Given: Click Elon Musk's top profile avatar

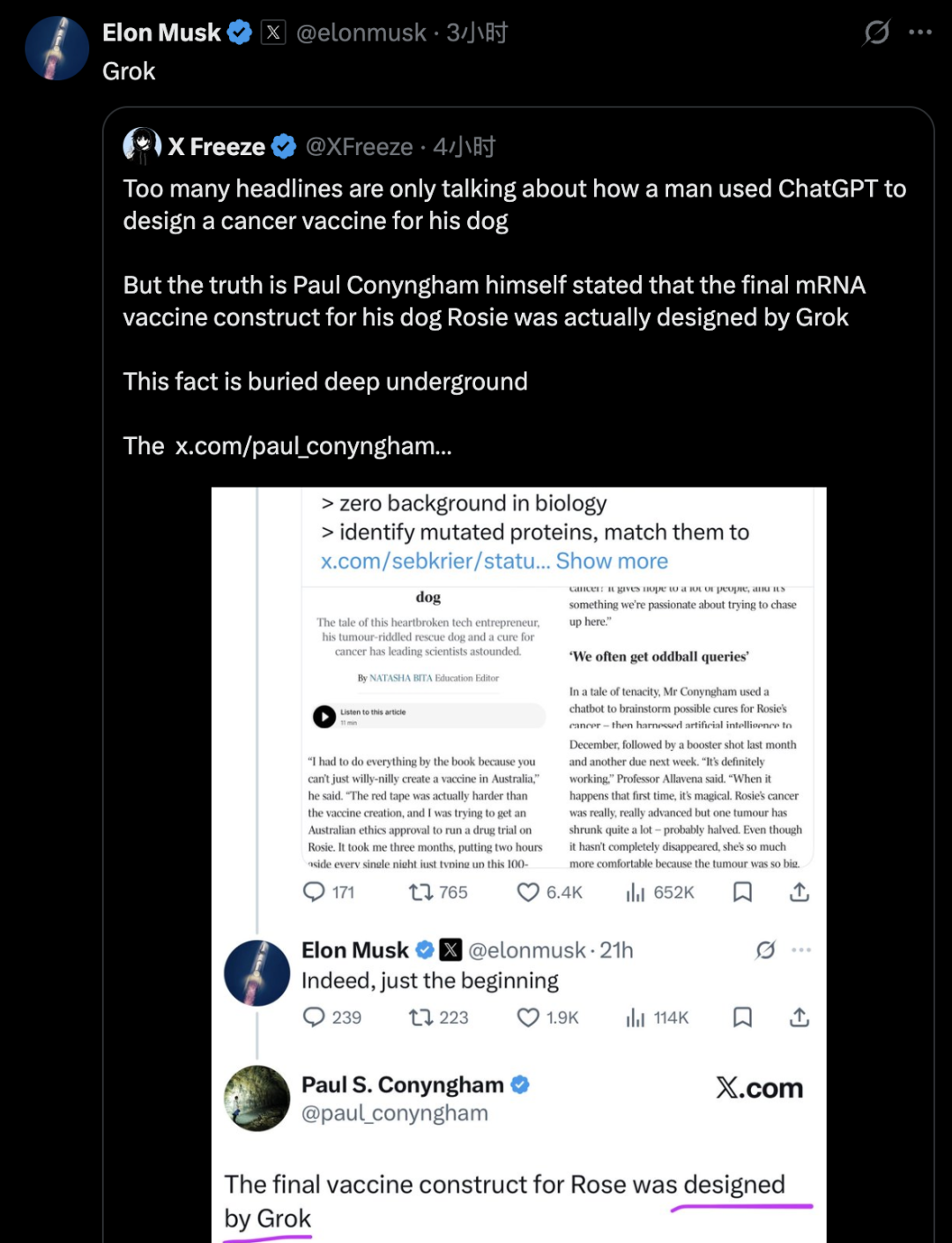Looking at the screenshot, I should pos(57,48).
